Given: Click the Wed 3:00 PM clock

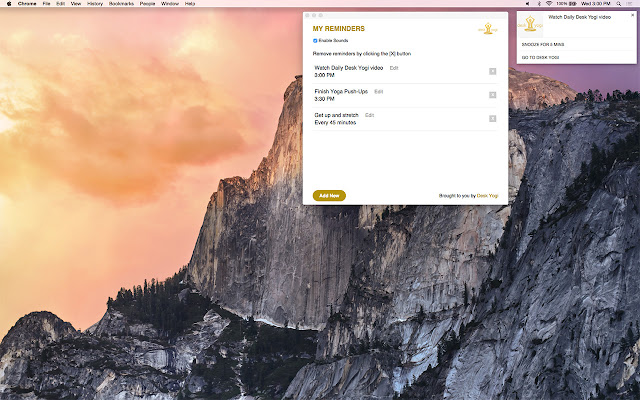Looking at the screenshot, I should (x=596, y=4).
